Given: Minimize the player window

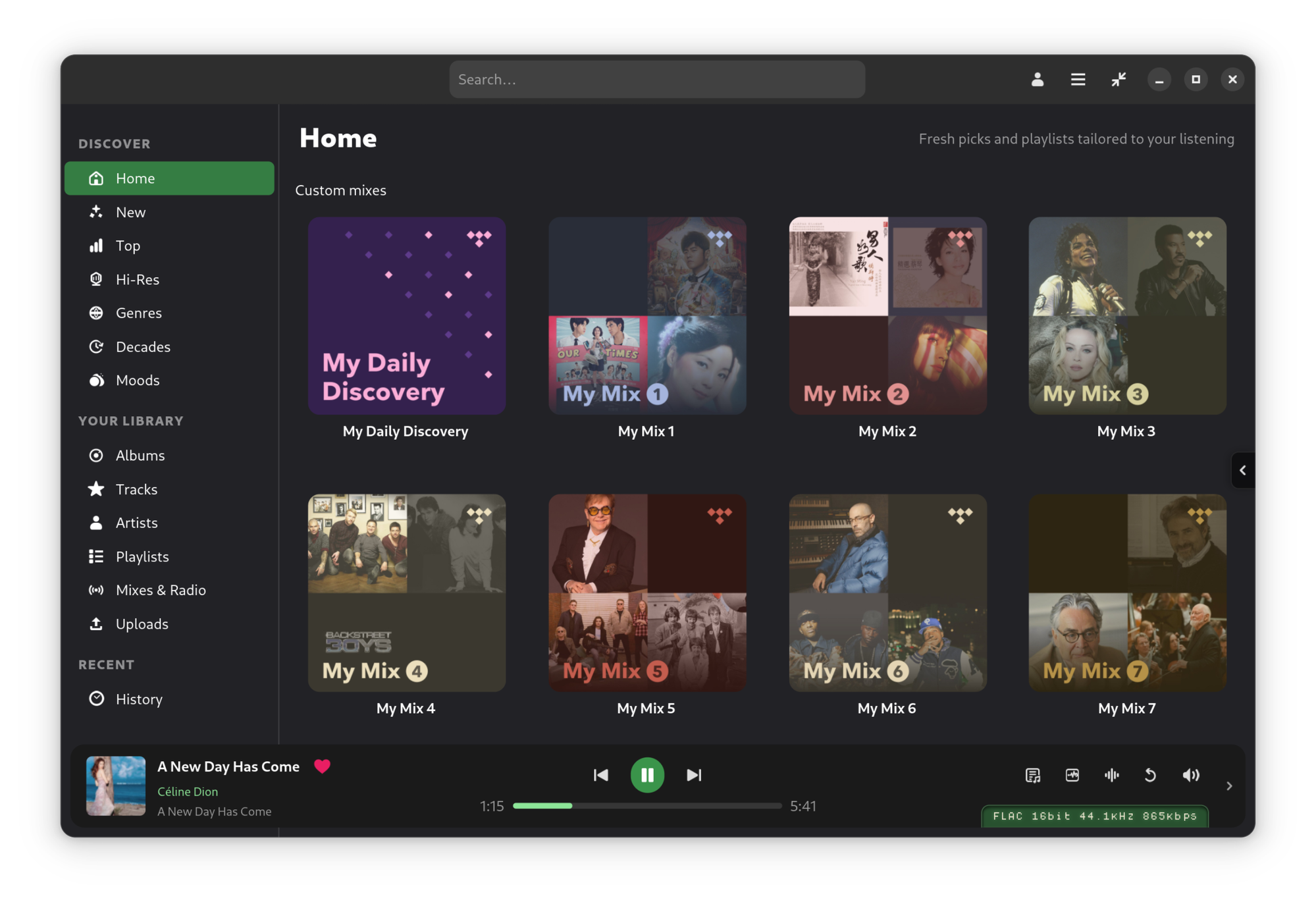Looking at the screenshot, I should coord(1159,80).
